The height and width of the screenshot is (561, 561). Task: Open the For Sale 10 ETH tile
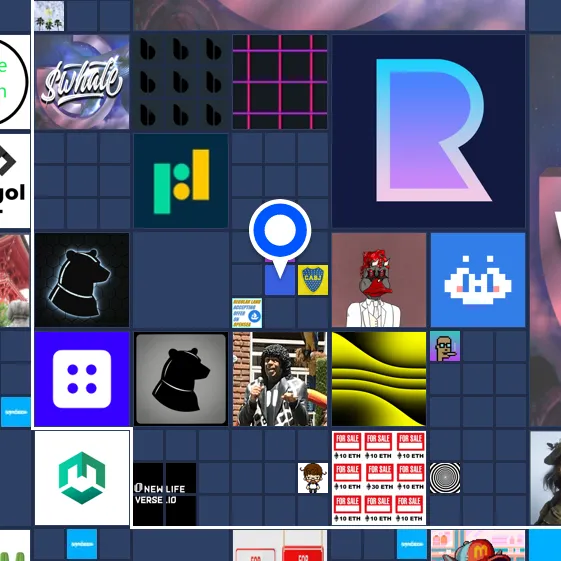pos(379,478)
